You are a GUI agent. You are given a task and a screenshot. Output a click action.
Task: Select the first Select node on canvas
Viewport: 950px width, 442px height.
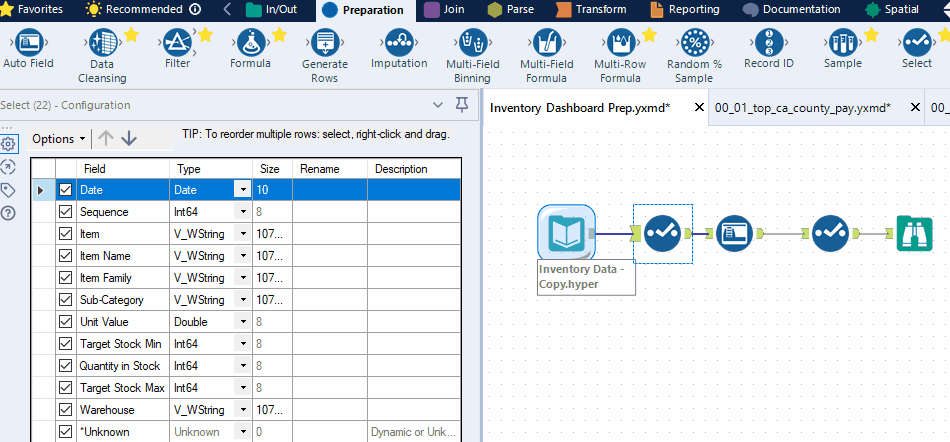pyautogui.click(x=662, y=233)
